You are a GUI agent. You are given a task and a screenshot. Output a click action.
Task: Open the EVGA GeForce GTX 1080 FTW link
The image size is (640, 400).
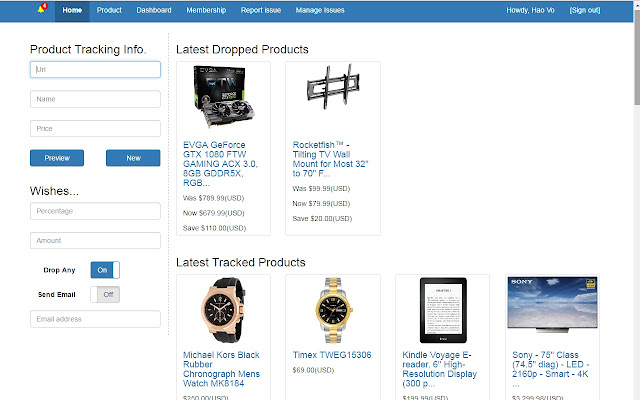[x=220, y=164]
